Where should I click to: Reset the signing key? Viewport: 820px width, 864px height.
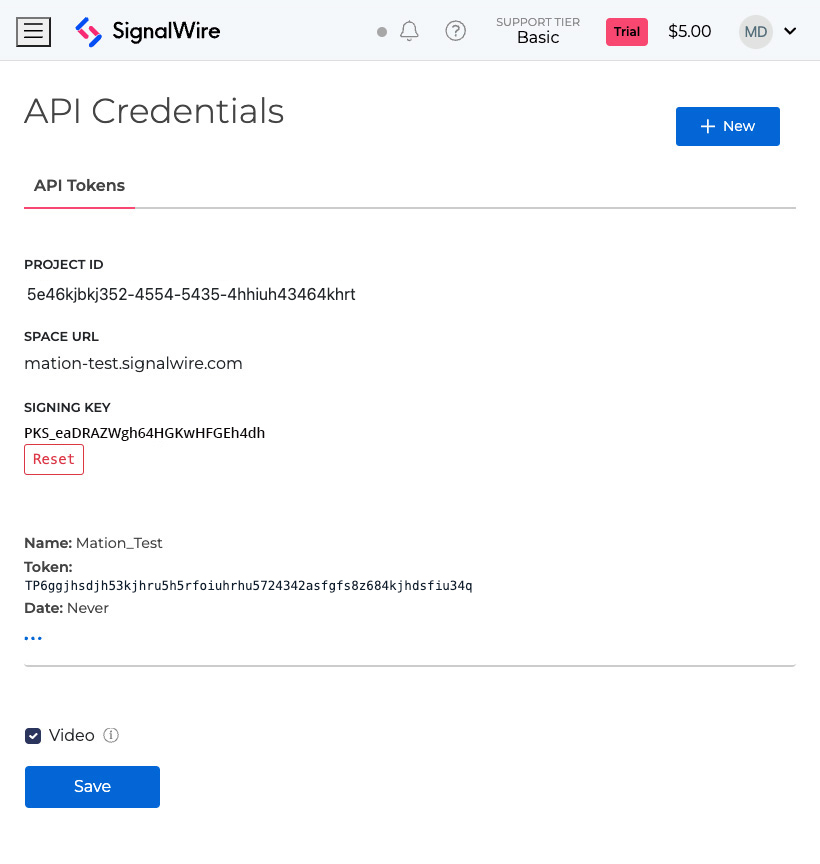pyautogui.click(x=54, y=459)
